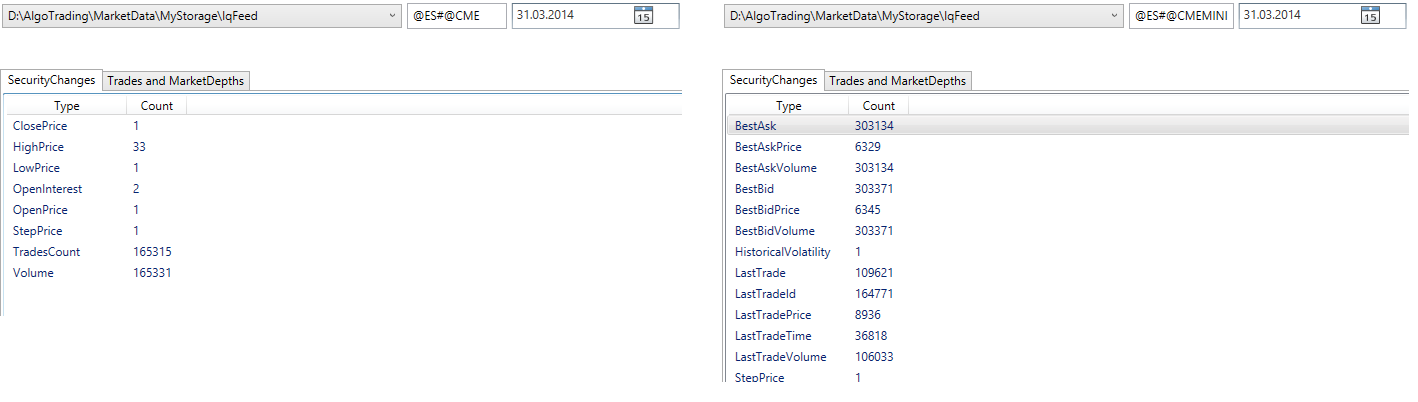Open calendar picker in left date field

click(x=643, y=16)
